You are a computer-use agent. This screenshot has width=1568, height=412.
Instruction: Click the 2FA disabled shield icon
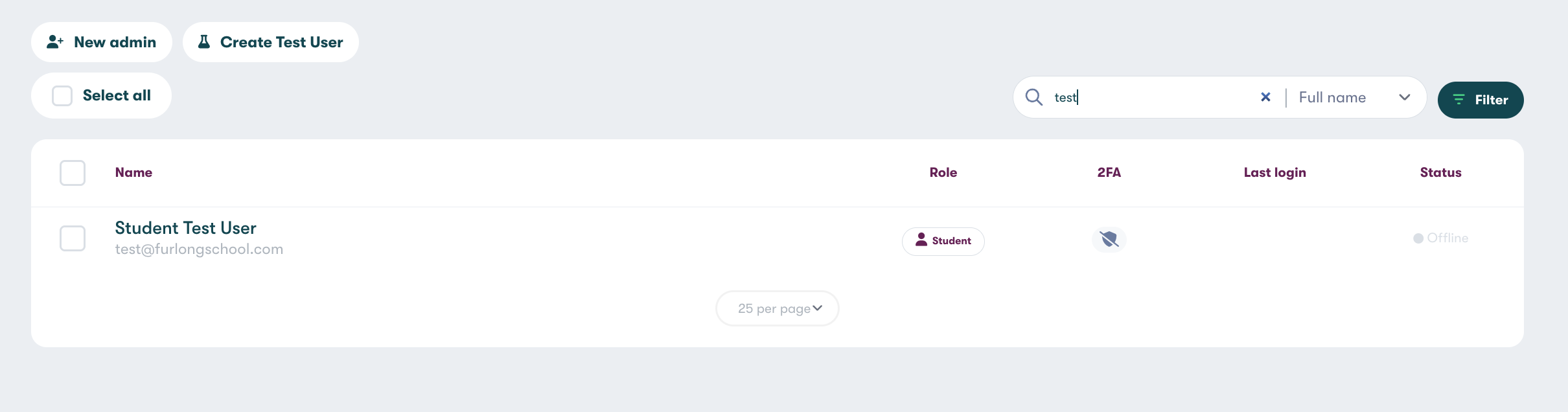1109,240
